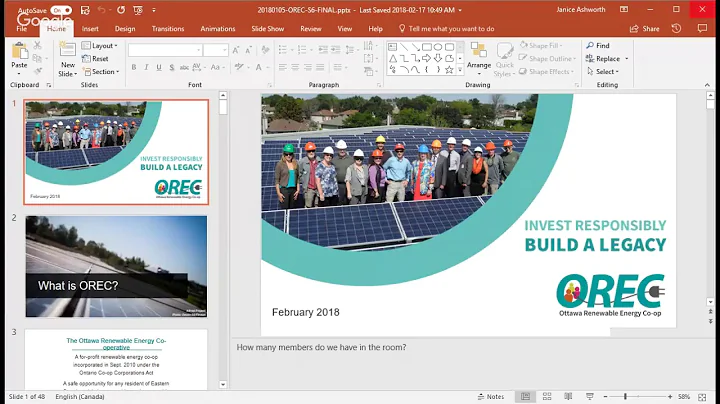Viewport: 720px width, 404px height.
Task: Open the Section dropdown
Action: (101, 72)
